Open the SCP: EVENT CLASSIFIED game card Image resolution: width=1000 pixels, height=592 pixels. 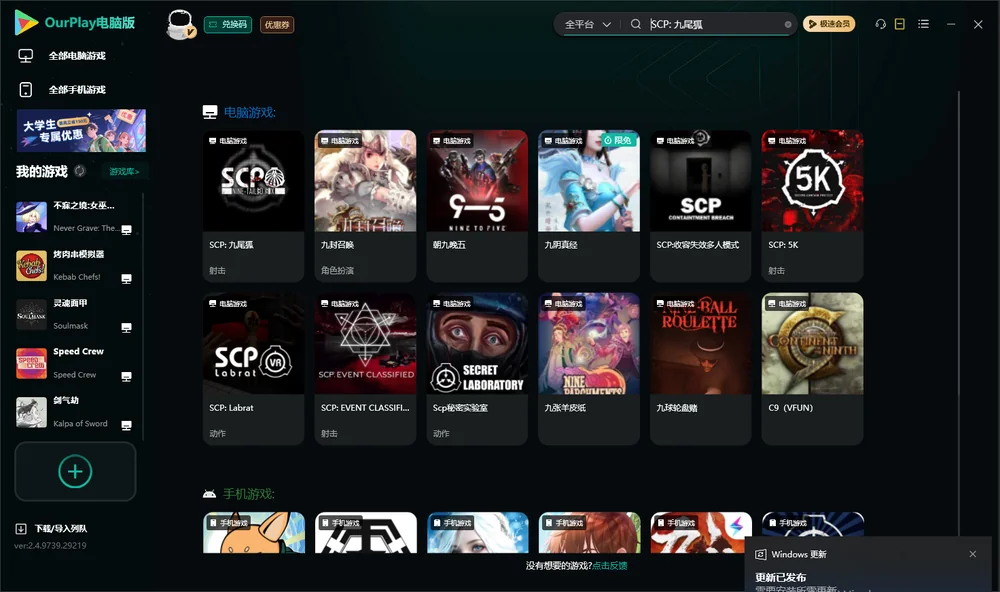pos(365,369)
